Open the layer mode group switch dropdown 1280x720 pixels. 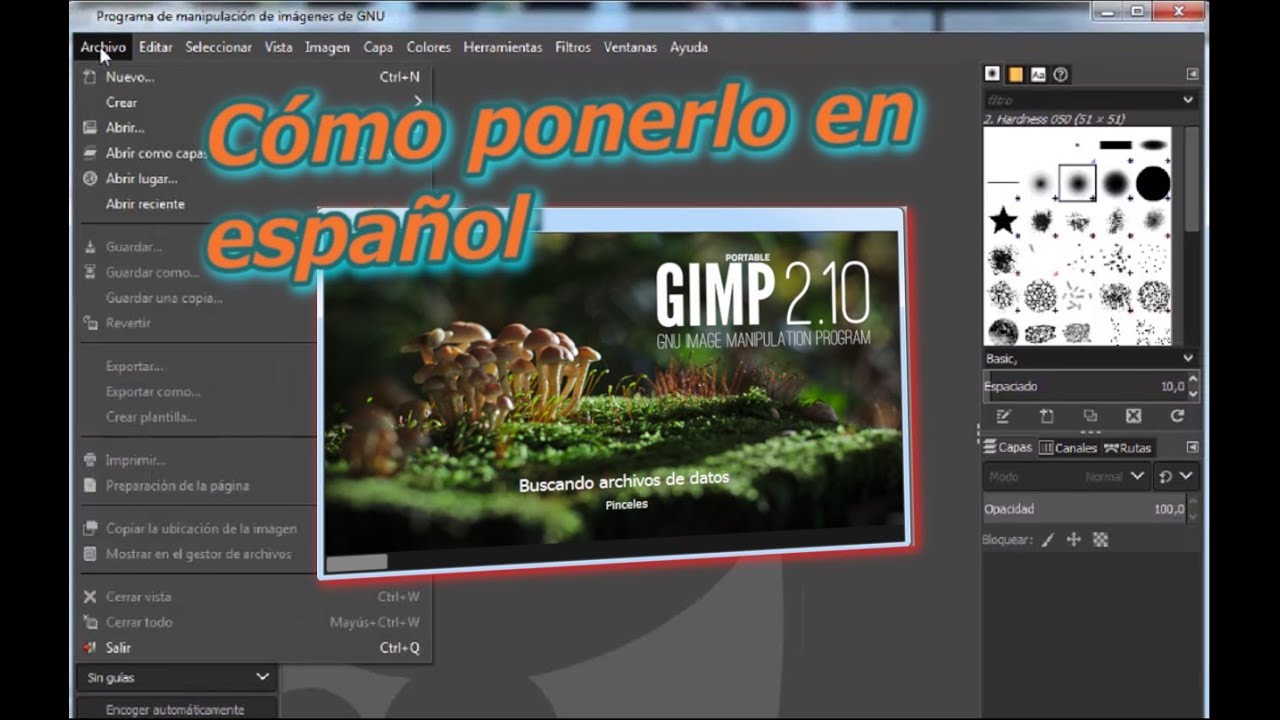[1176, 477]
